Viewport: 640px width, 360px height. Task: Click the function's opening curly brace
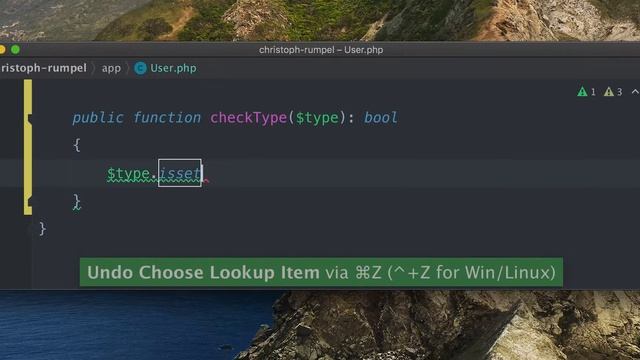76,145
